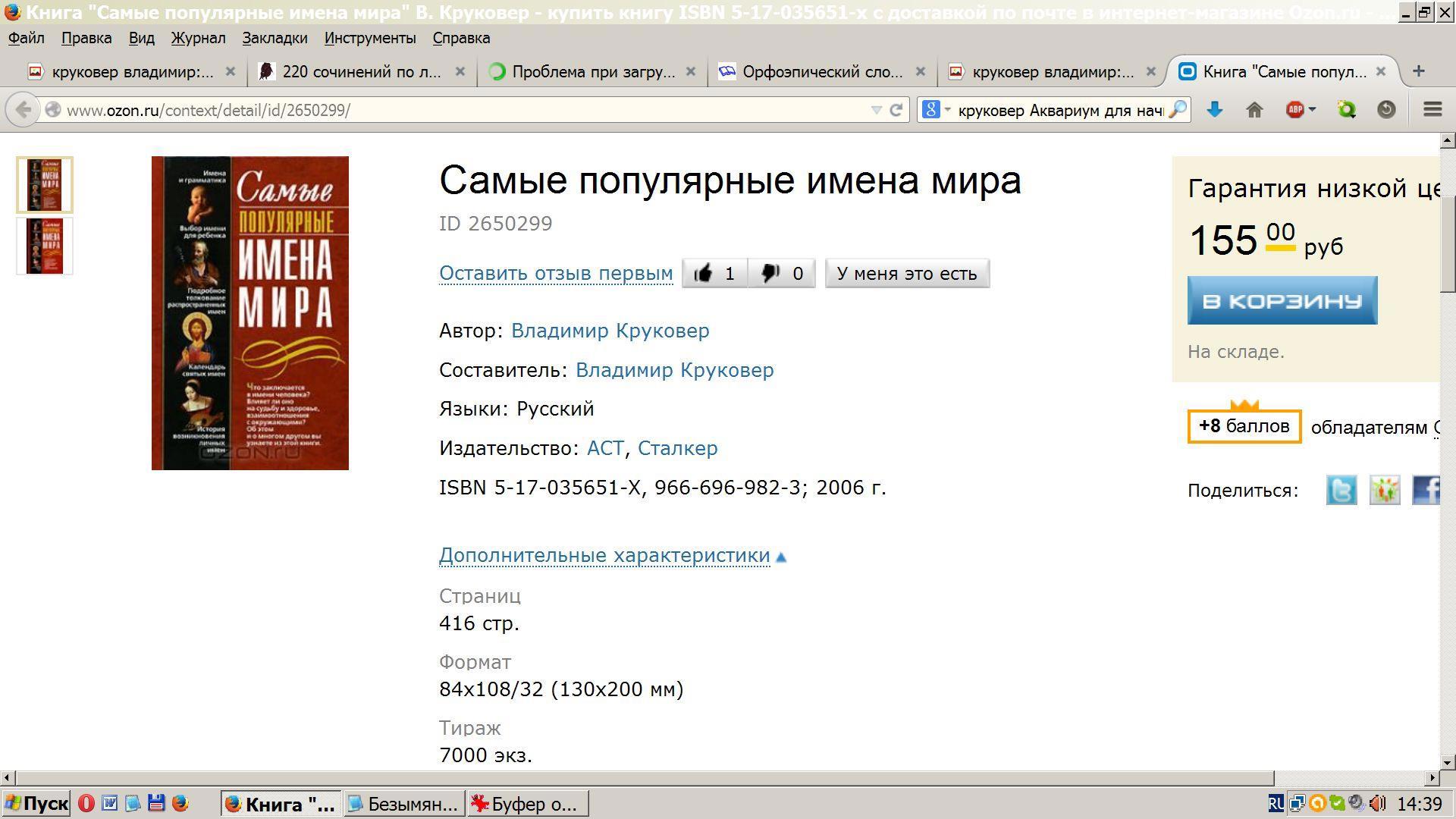The image size is (1456, 819).
Task: Reload the page with refresh arrow
Action: click(x=896, y=110)
